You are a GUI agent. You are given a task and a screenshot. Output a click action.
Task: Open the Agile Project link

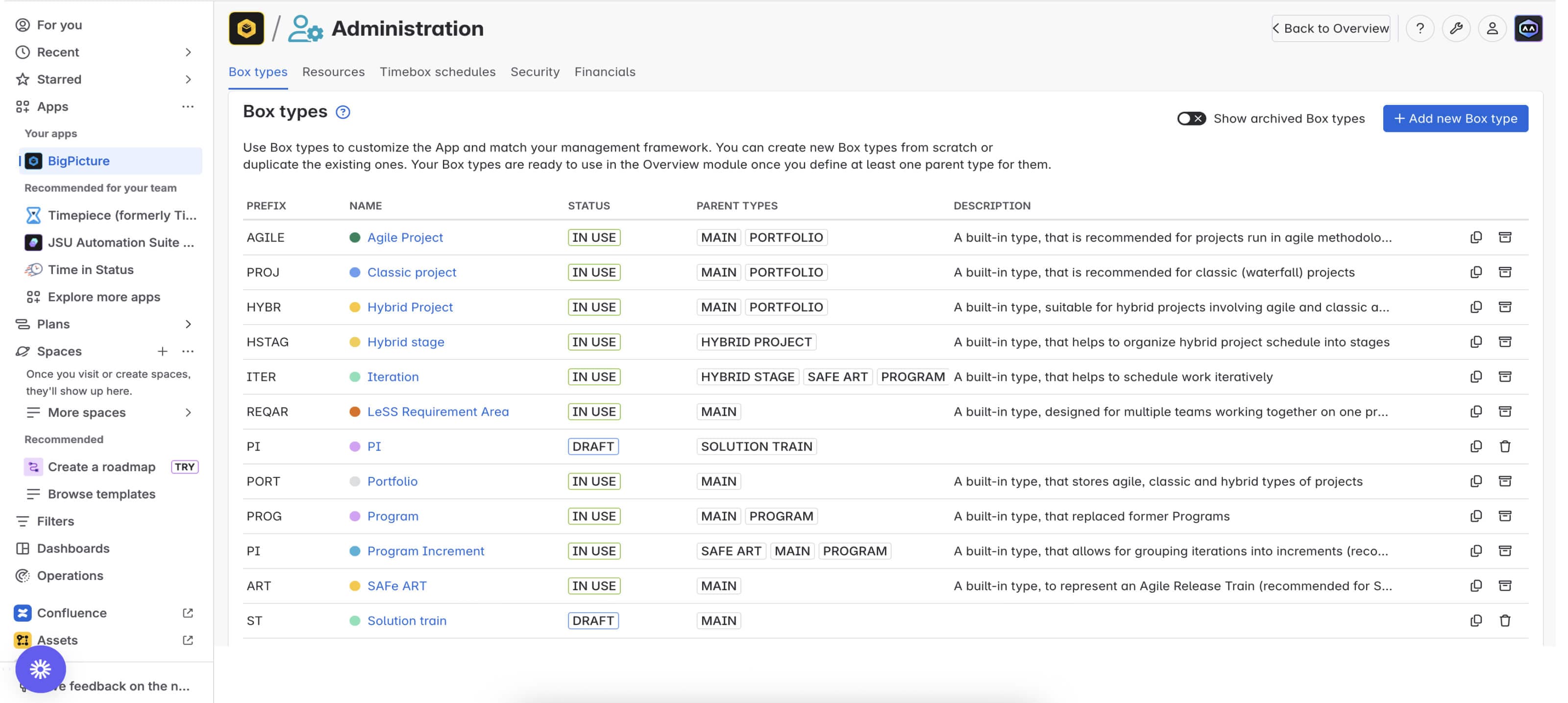[405, 238]
